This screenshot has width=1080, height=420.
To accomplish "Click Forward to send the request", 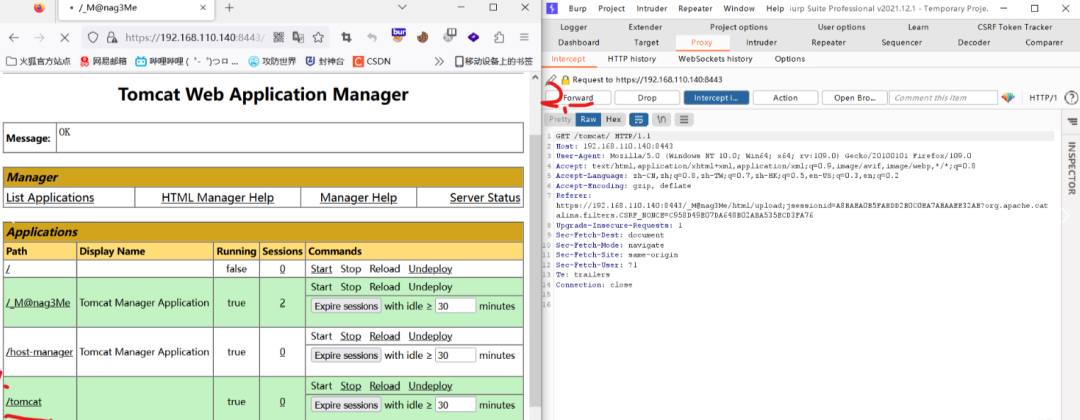I will point(578,98).
